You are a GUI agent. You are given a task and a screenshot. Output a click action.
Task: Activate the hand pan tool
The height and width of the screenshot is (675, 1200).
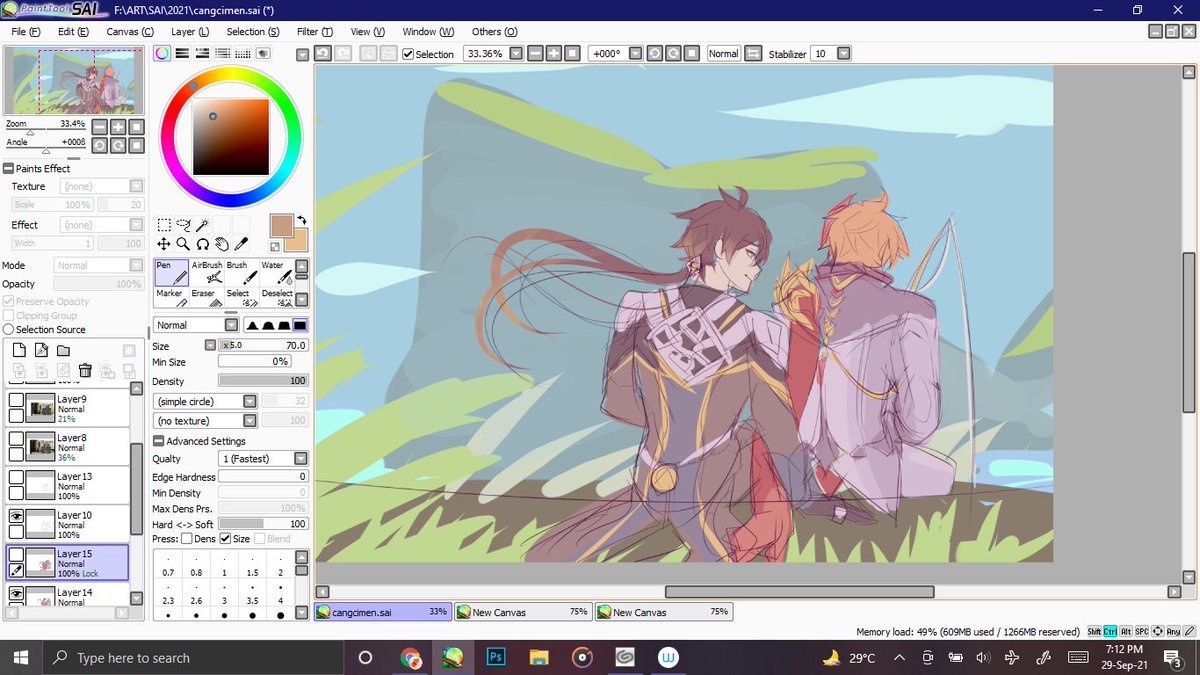pyautogui.click(x=221, y=244)
